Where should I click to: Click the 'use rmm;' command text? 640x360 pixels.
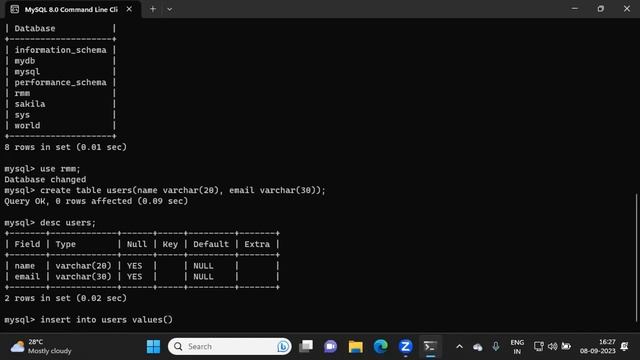point(60,169)
